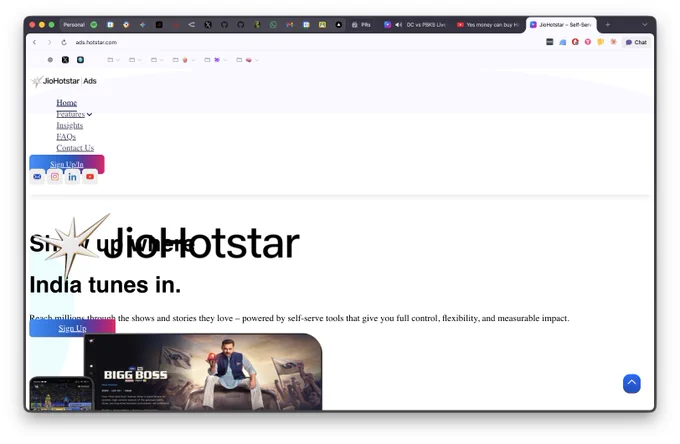Expand the popcorn bookmark folder

(x=184, y=60)
